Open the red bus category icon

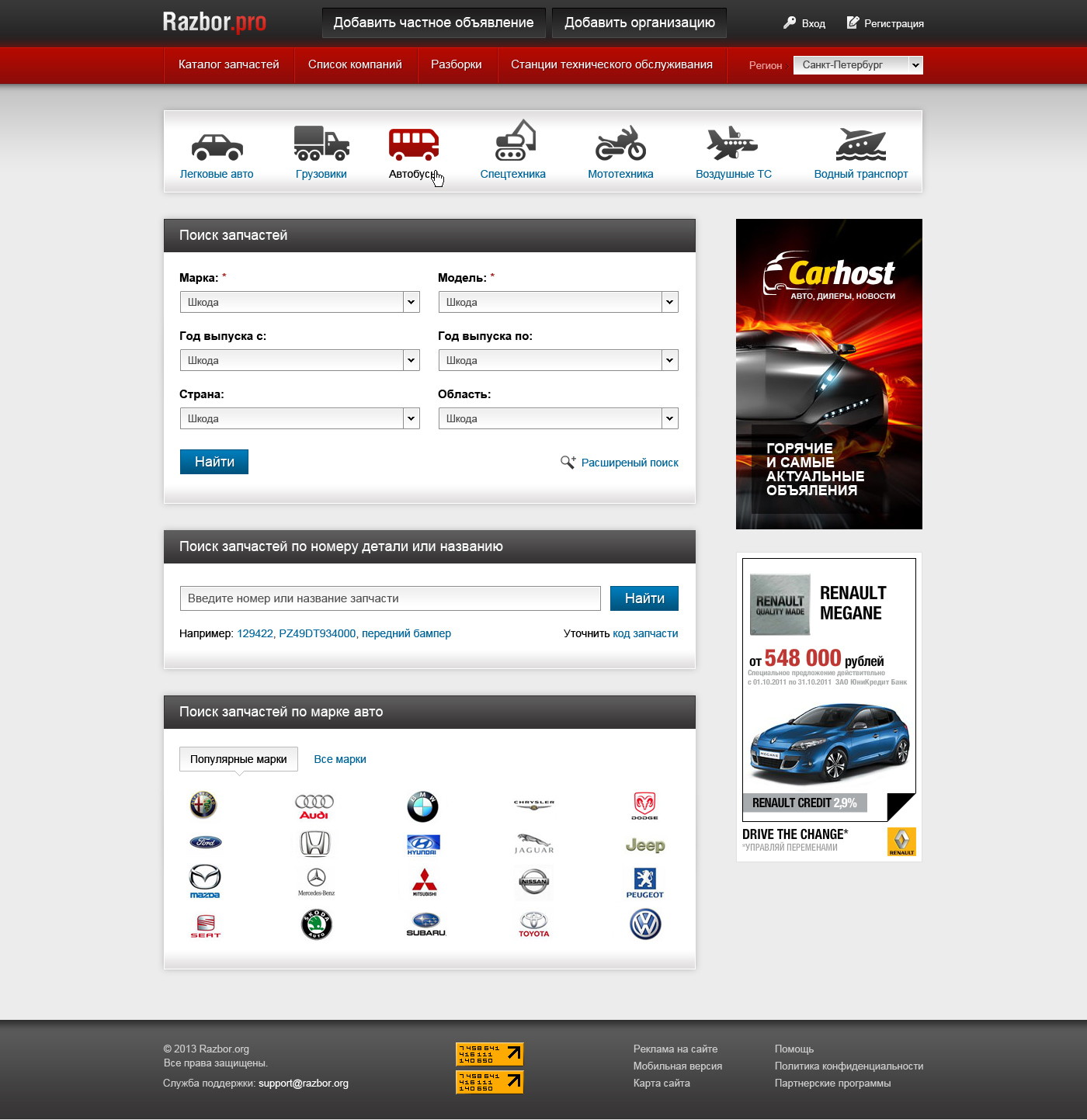[x=414, y=144]
